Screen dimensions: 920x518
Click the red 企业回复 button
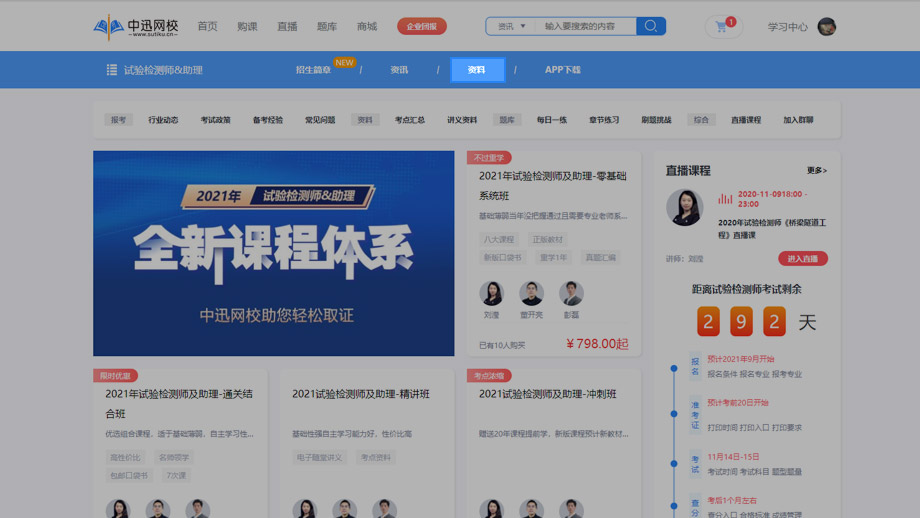[422, 27]
